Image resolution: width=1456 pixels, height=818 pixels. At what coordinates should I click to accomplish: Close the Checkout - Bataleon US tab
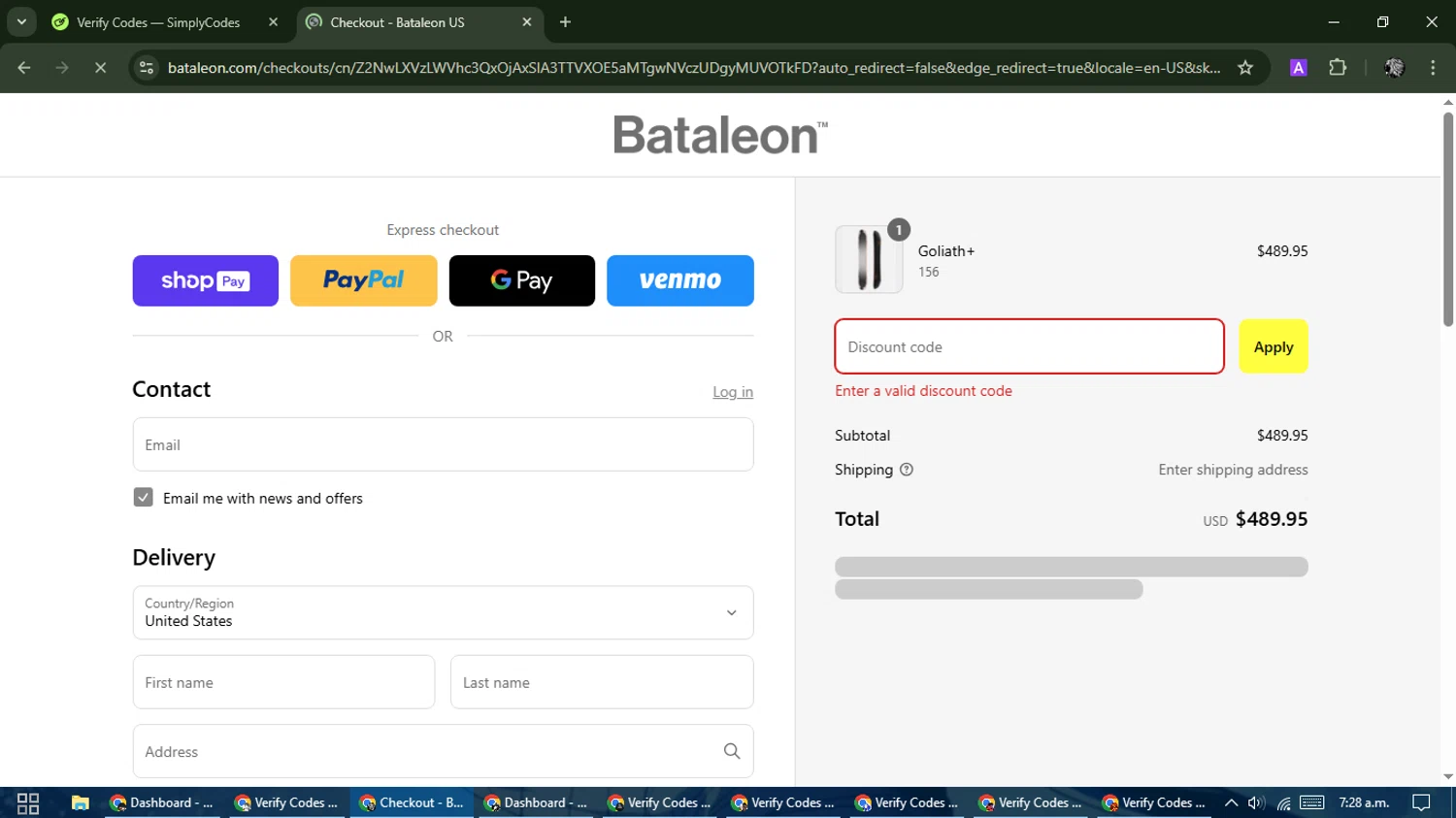tap(527, 21)
